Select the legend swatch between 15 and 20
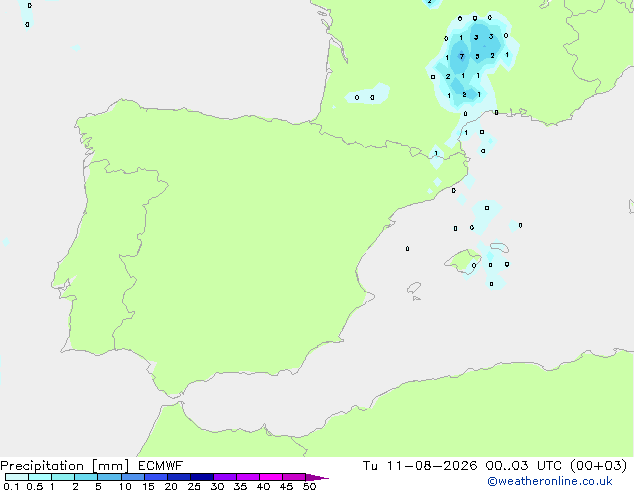The image size is (634, 490). click(156, 477)
